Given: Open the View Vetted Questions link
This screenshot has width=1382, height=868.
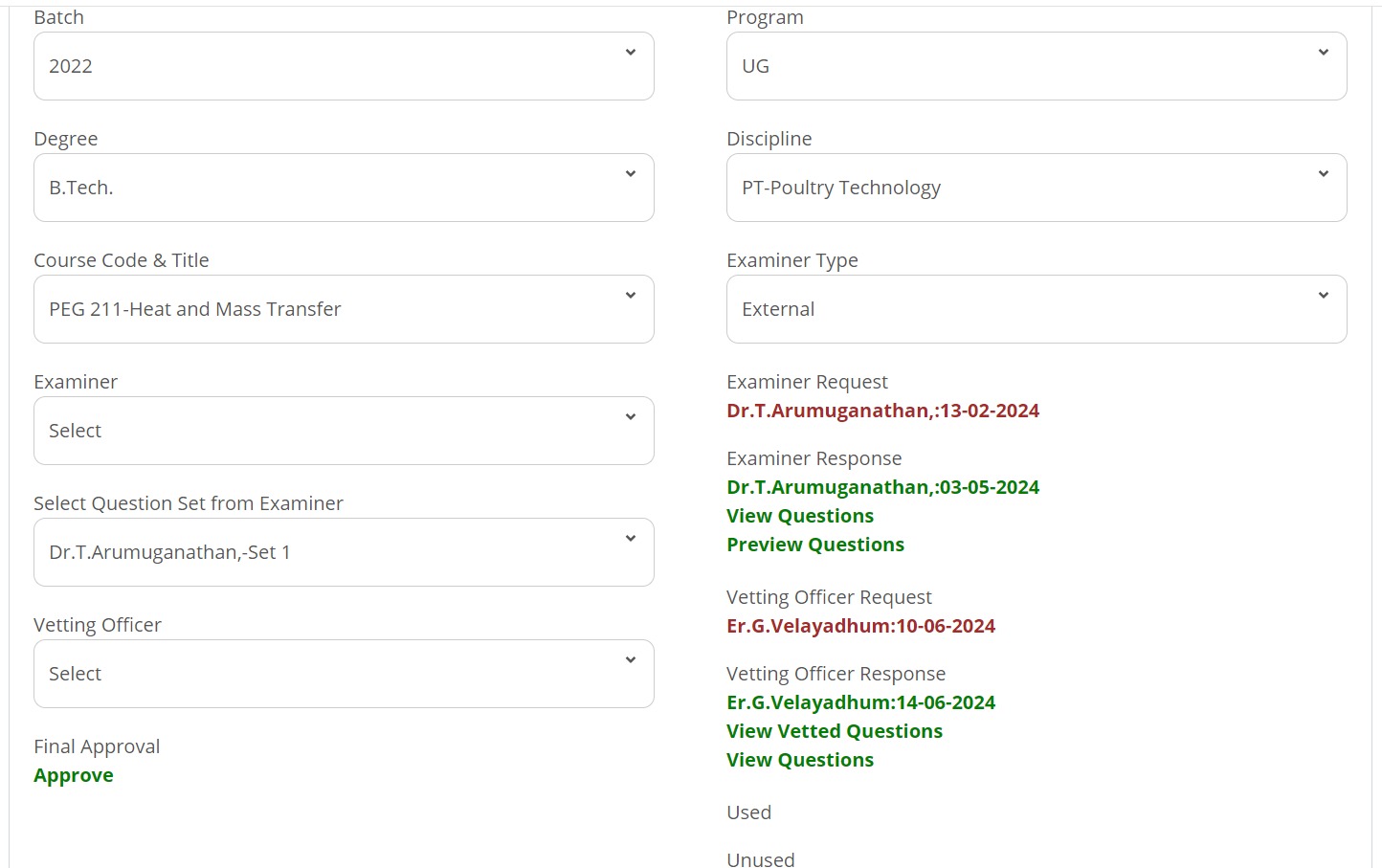Looking at the screenshot, I should coord(835,731).
